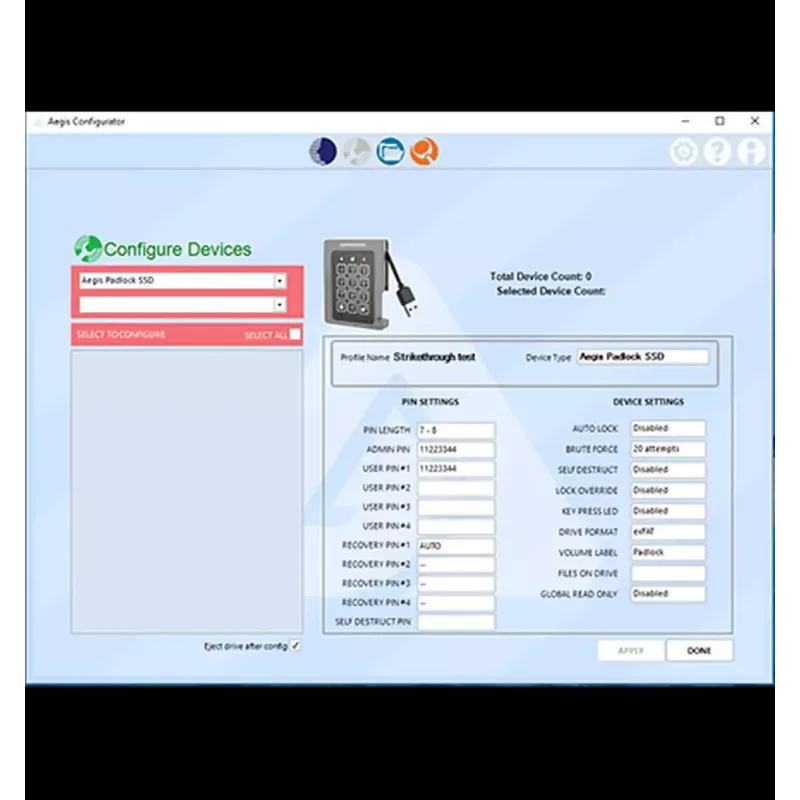This screenshot has width=800, height=800.
Task: Click the Admin PIN field
Action: [456, 449]
